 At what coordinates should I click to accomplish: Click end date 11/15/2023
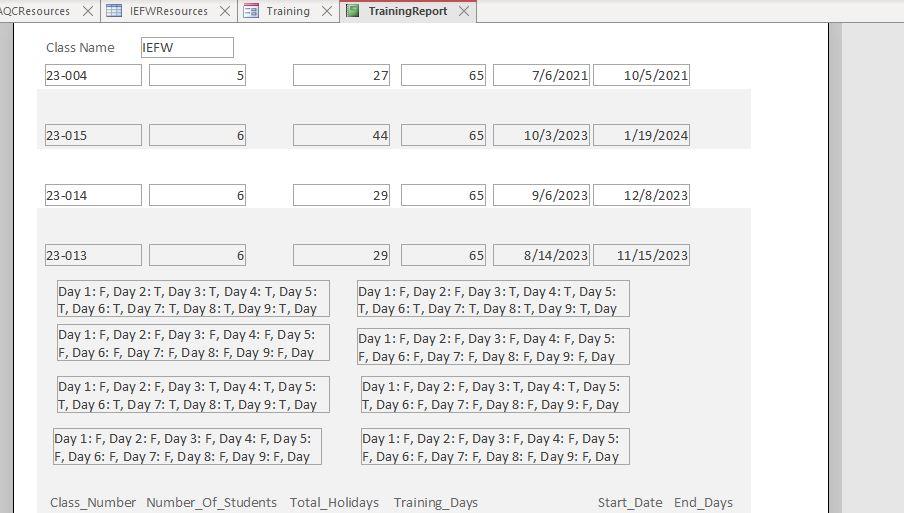point(642,255)
